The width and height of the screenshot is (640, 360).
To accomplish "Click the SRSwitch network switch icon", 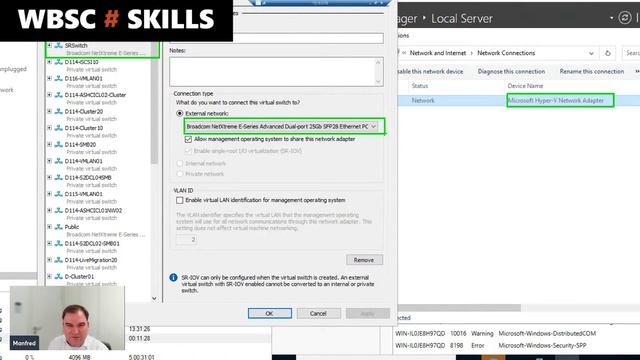I will [x=58, y=45].
